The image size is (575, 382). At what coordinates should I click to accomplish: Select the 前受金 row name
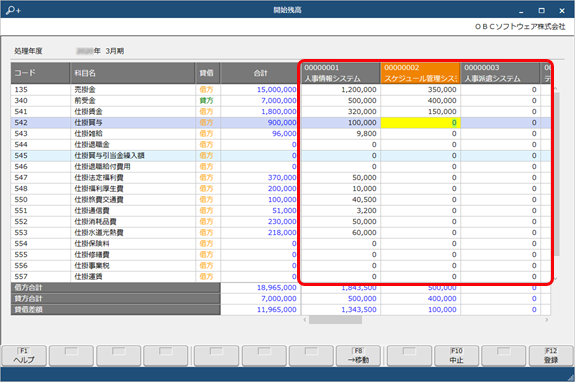click(x=85, y=100)
